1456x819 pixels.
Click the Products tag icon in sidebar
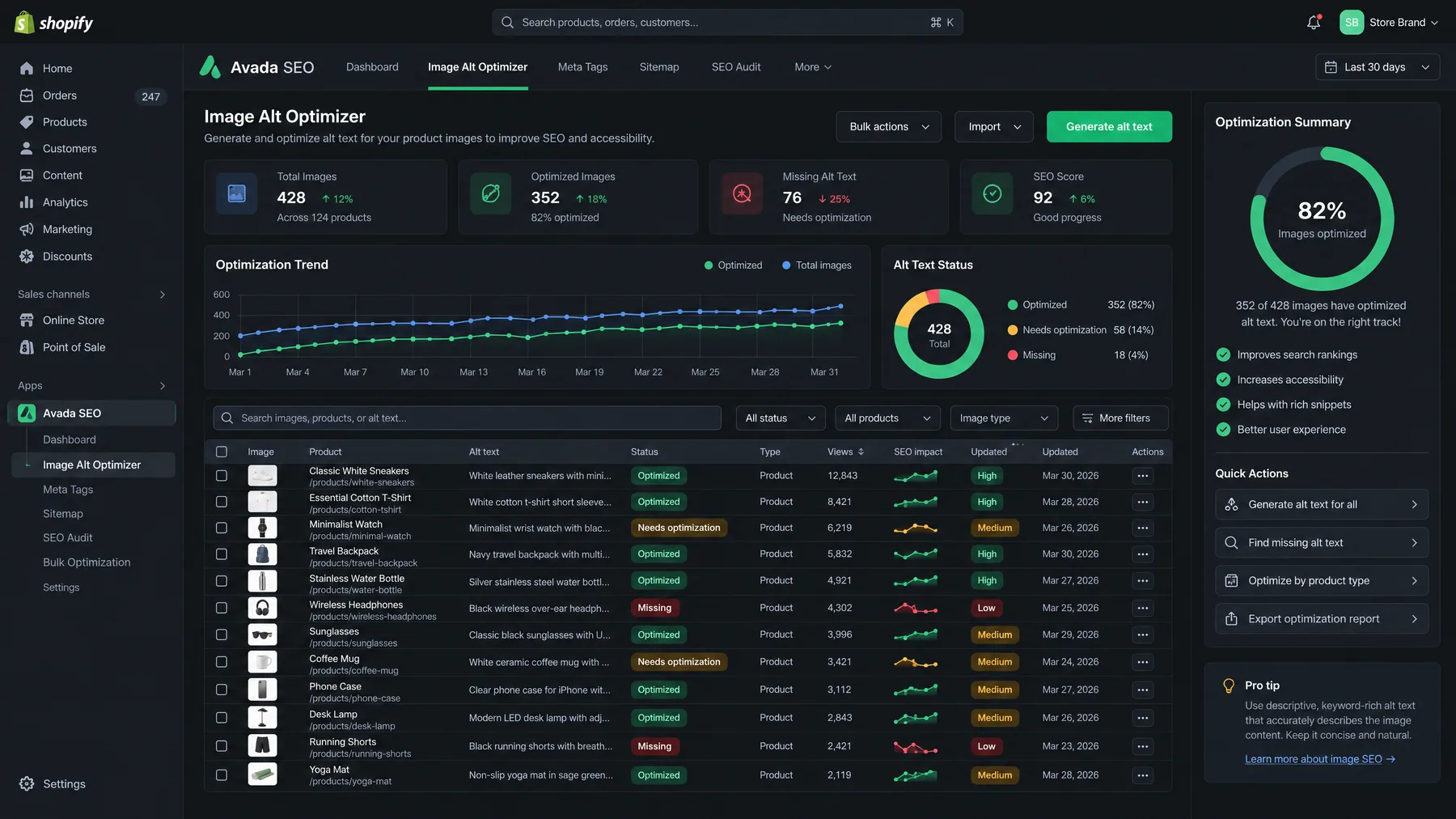point(27,122)
